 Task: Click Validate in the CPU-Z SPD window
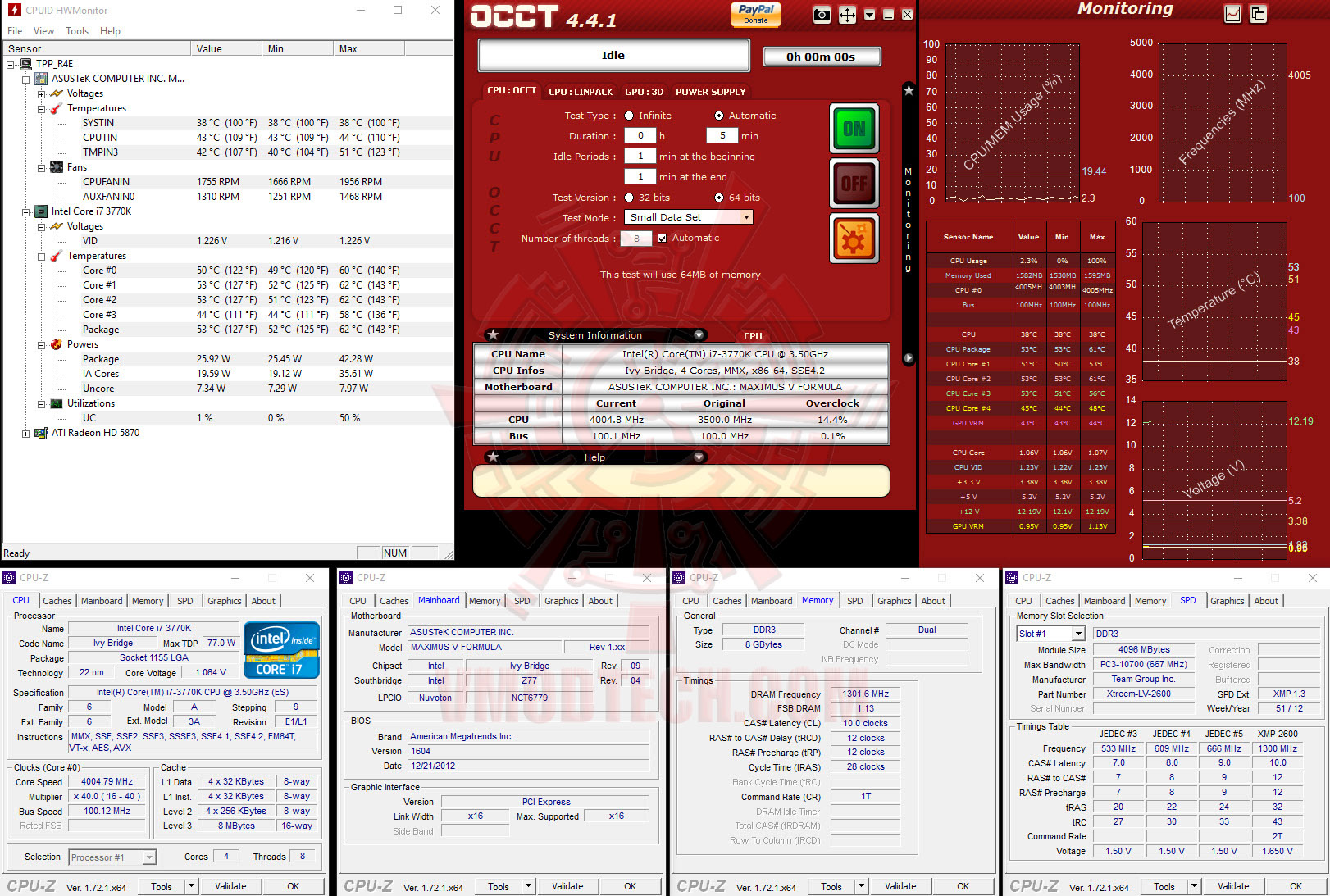pyautogui.click(x=1233, y=886)
